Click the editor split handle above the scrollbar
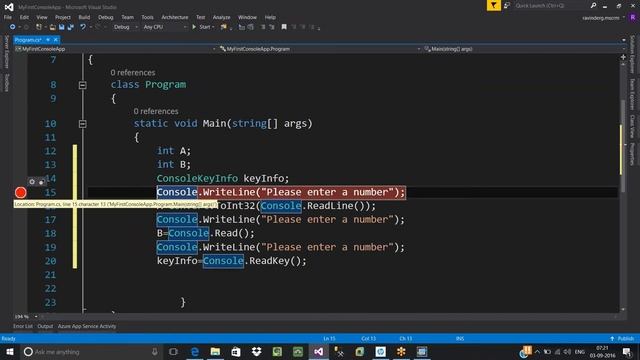 pos(623,57)
